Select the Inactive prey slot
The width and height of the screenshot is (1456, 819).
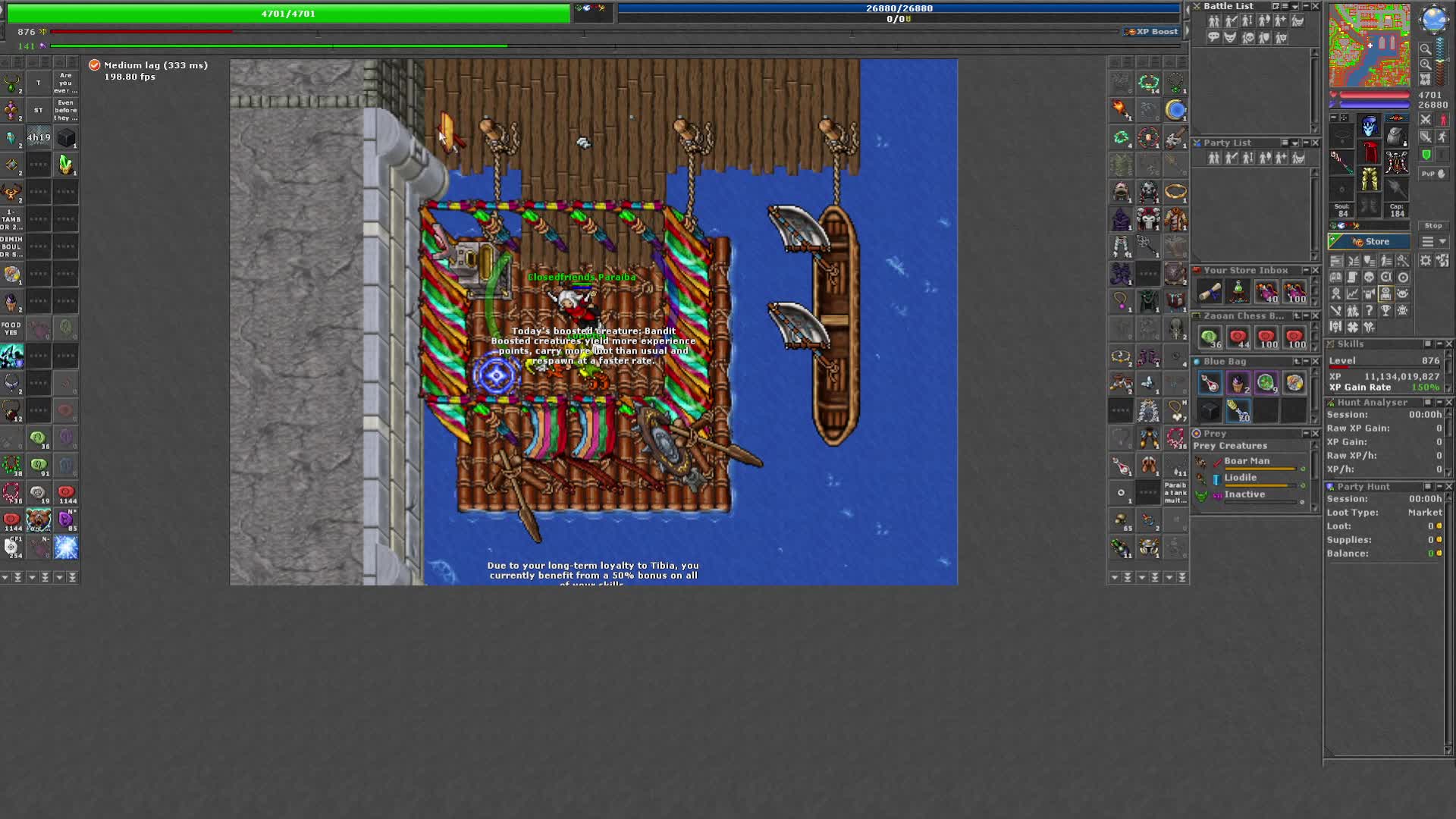pos(1250,495)
